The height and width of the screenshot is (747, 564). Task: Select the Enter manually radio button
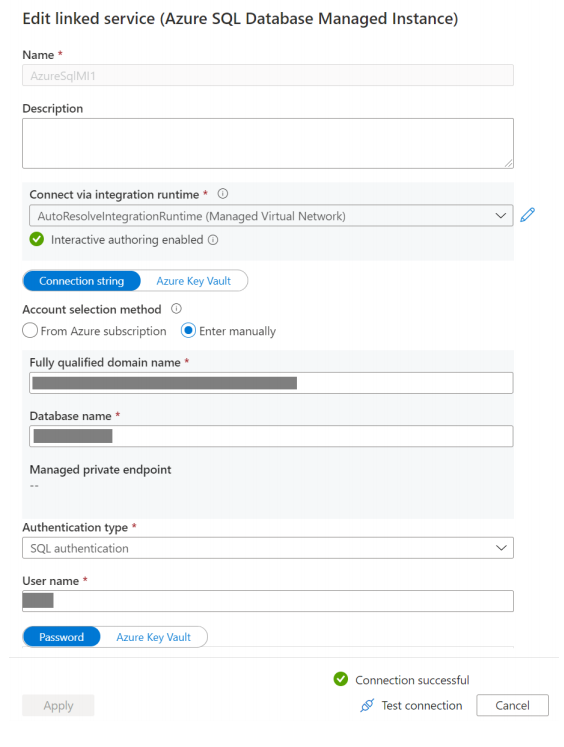188,330
